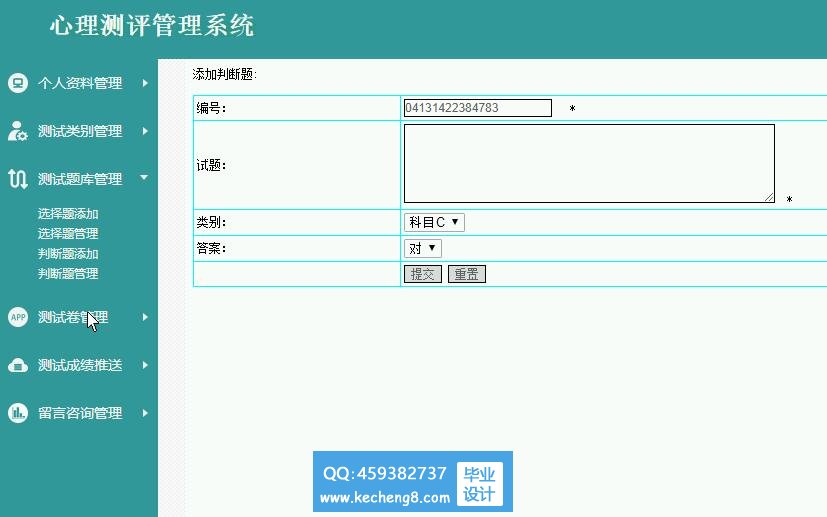The height and width of the screenshot is (517, 827).
Task: Expand the 留言咨询管理 arrow
Action: point(145,413)
